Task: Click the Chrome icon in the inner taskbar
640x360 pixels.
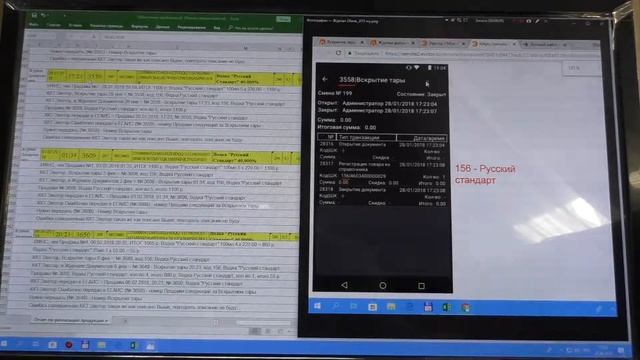Action: (x=465, y=307)
